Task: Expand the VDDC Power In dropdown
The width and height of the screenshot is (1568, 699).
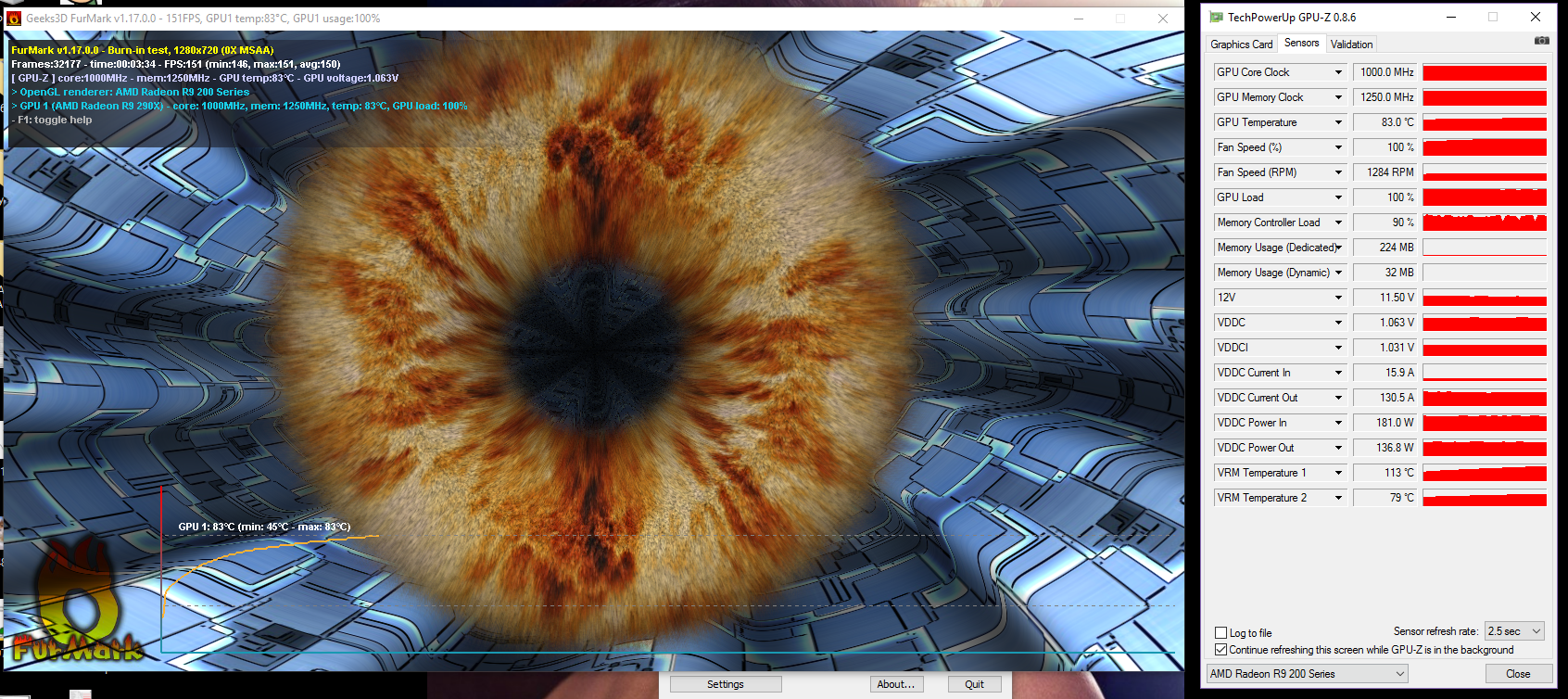Action: click(x=1338, y=423)
